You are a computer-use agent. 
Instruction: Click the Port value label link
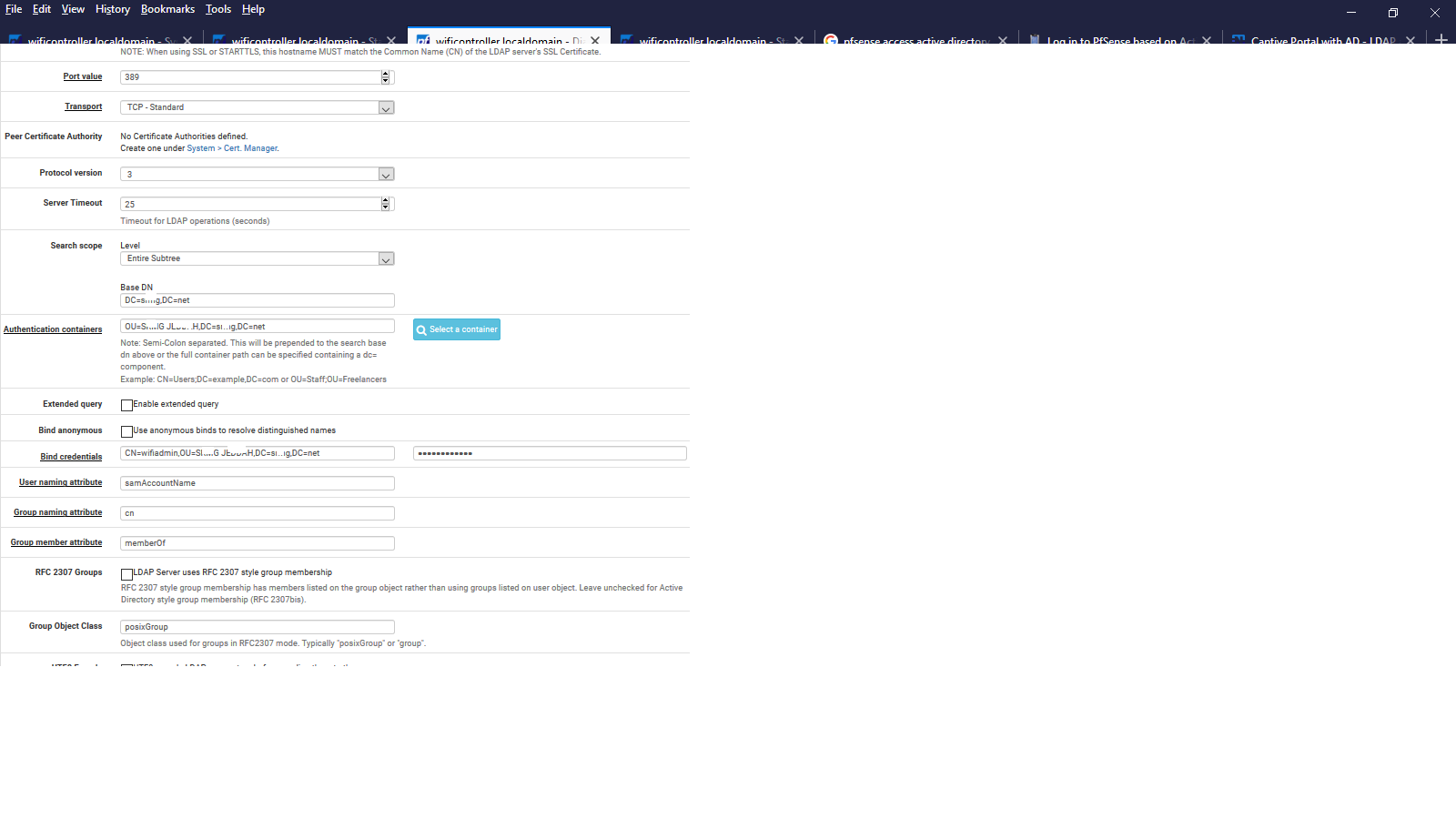83,76
